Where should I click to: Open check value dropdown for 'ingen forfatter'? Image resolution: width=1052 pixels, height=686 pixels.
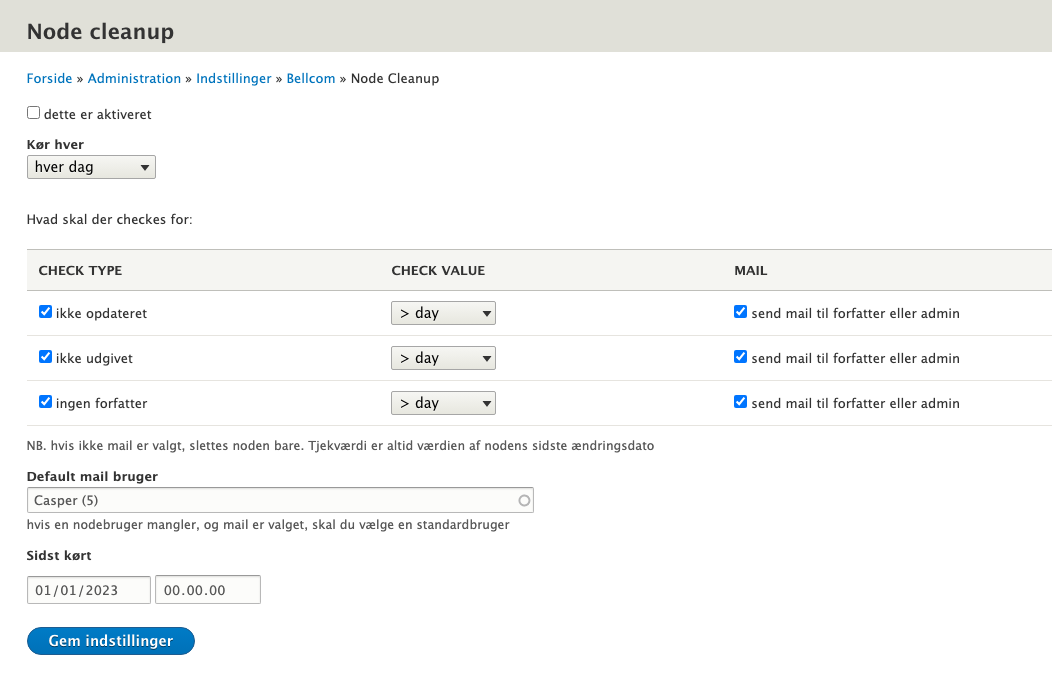click(443, 403)
